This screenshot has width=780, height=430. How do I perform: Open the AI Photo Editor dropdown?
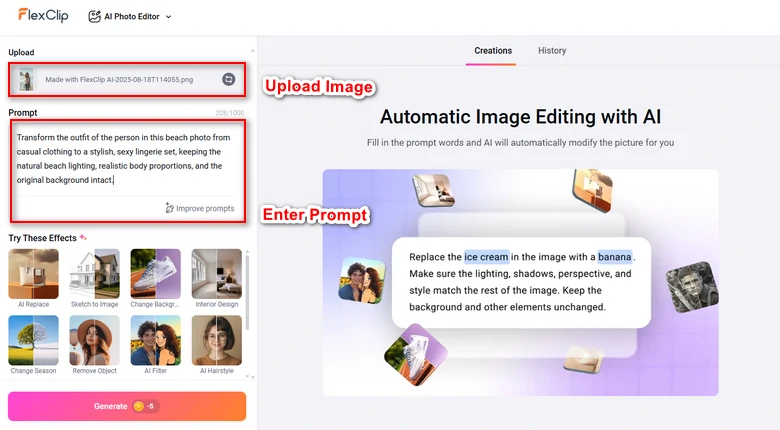[x=130, y=16]
